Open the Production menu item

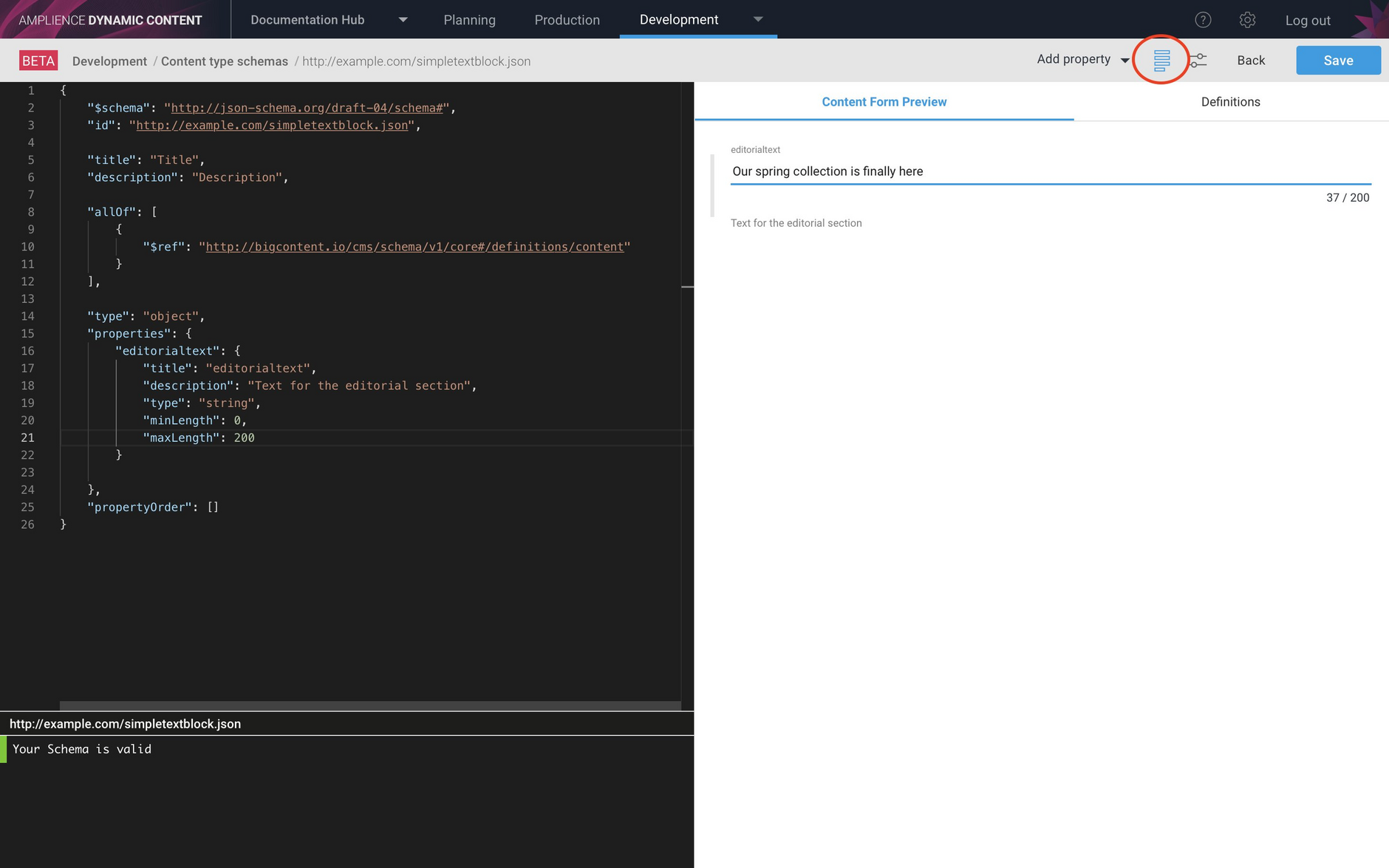(567, 20)
